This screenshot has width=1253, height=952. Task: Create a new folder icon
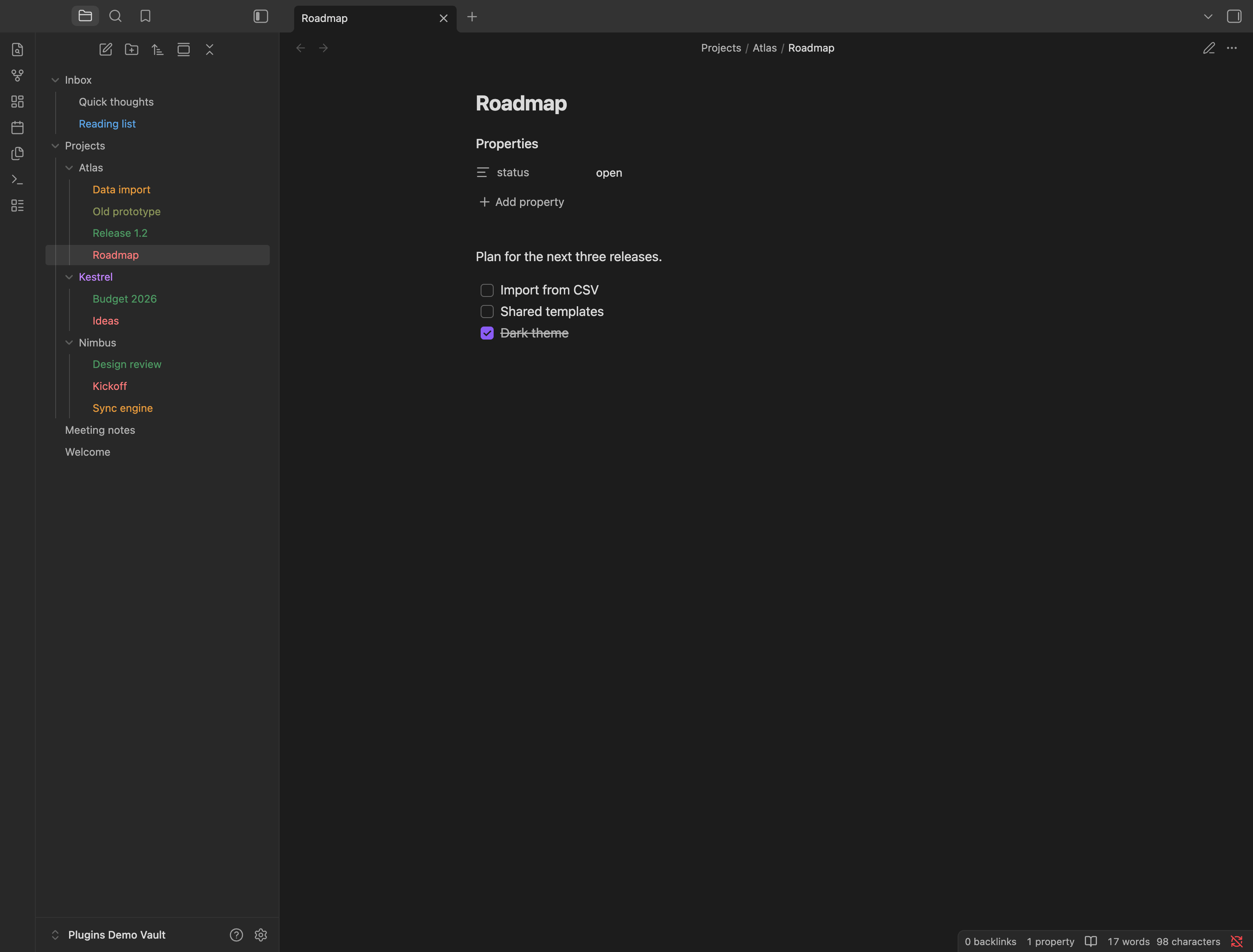click(x=132, y=49)
